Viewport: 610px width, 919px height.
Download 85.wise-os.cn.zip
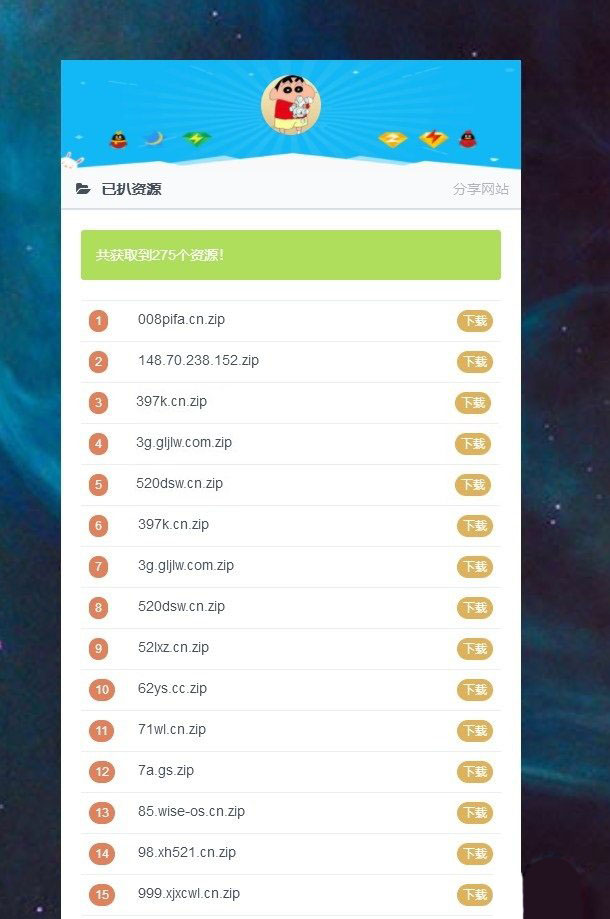click(475, 813)
